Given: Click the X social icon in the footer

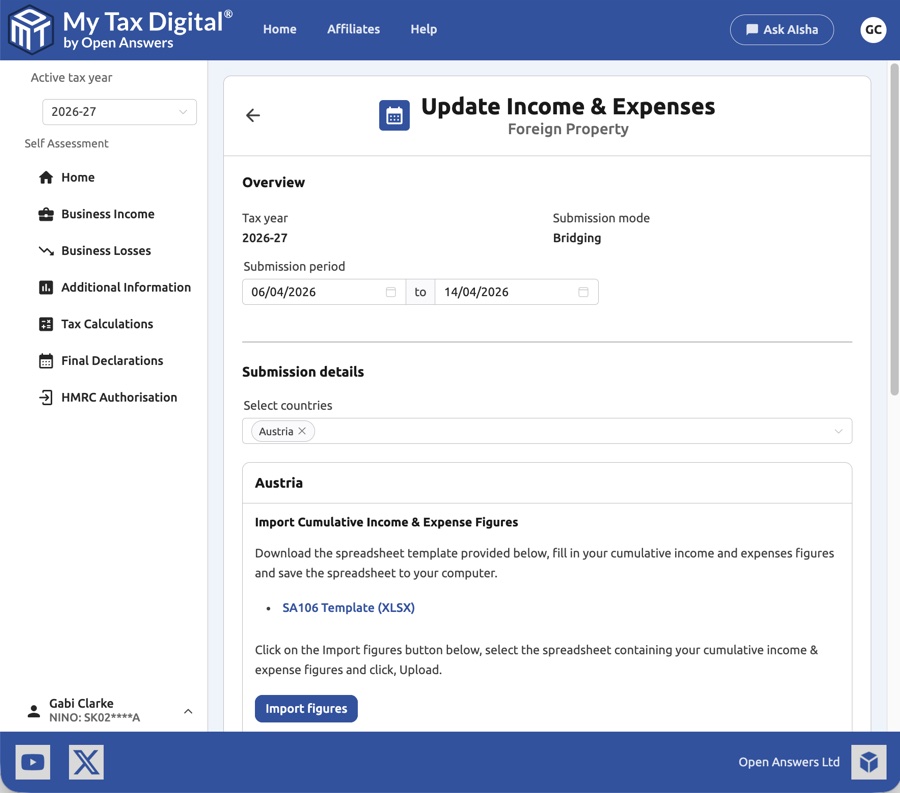Looking at the screenshot, I should pyautogui.click(x=86, y=761).
